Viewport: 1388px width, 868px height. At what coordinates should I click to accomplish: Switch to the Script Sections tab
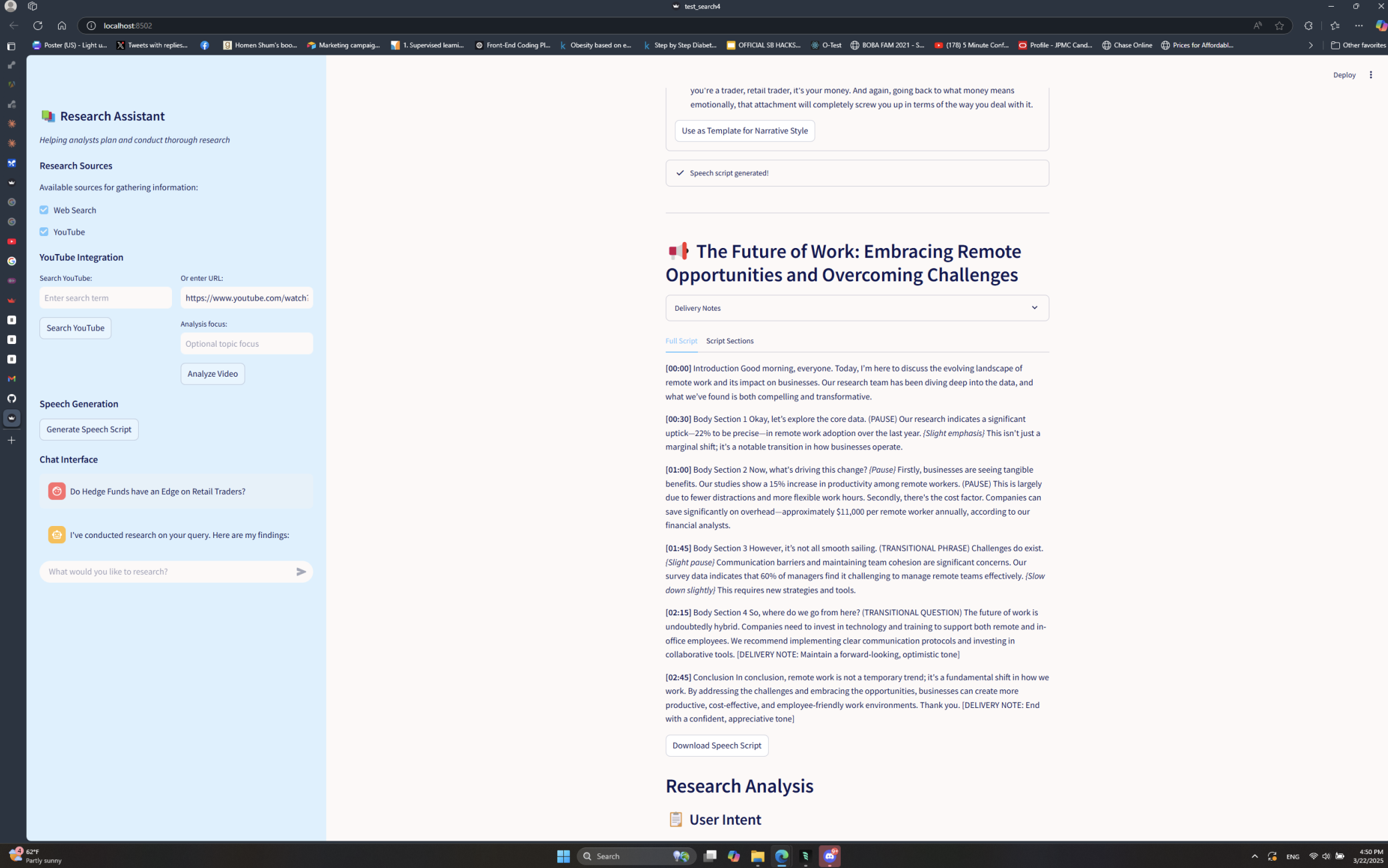pyautogui.click(x=729, y=341)
